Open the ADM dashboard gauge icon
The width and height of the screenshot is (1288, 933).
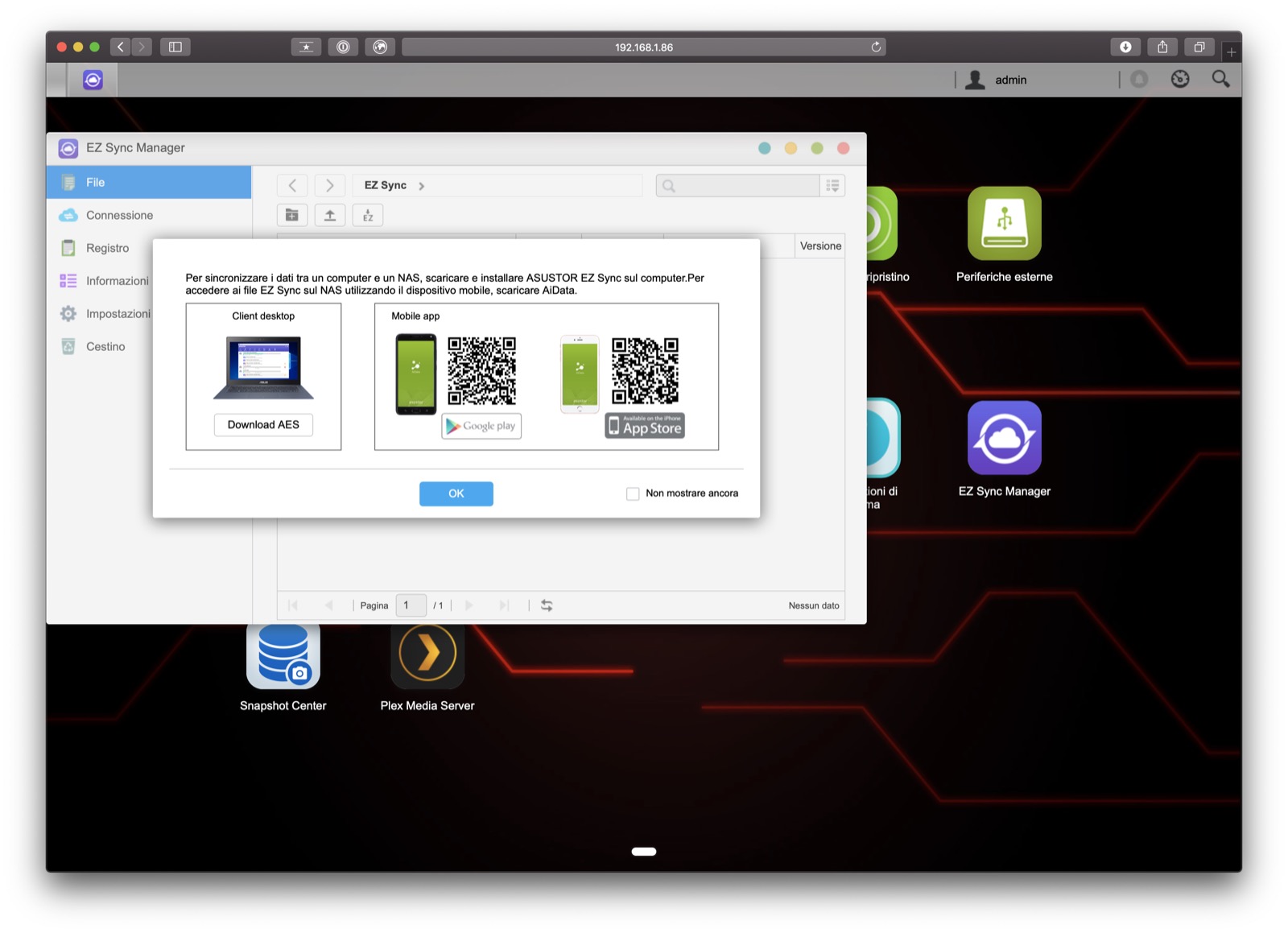1180,79
